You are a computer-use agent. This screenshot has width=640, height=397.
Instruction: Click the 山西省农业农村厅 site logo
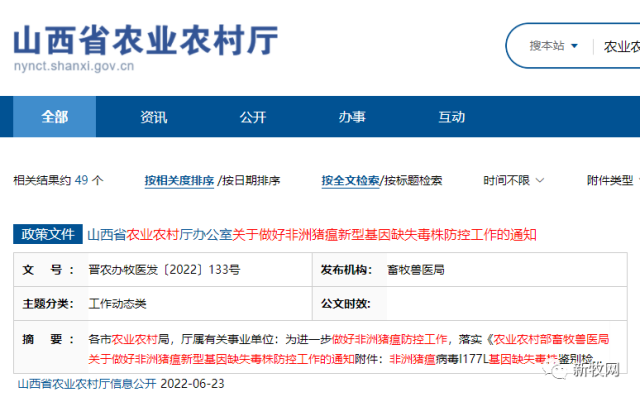(x=146, y=40)
